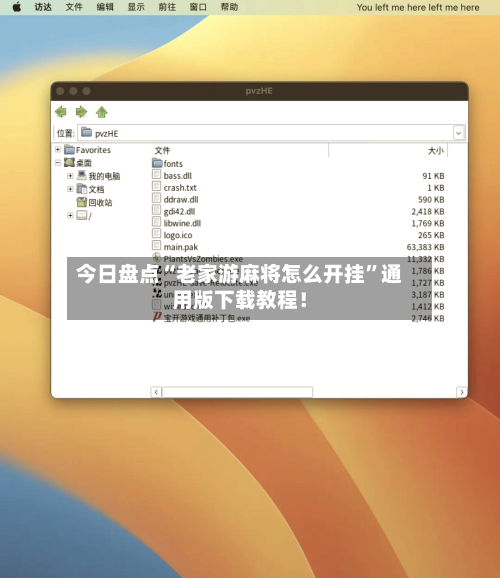
Task: Expand the 文档 tree node
Action: tap(70, 189)
